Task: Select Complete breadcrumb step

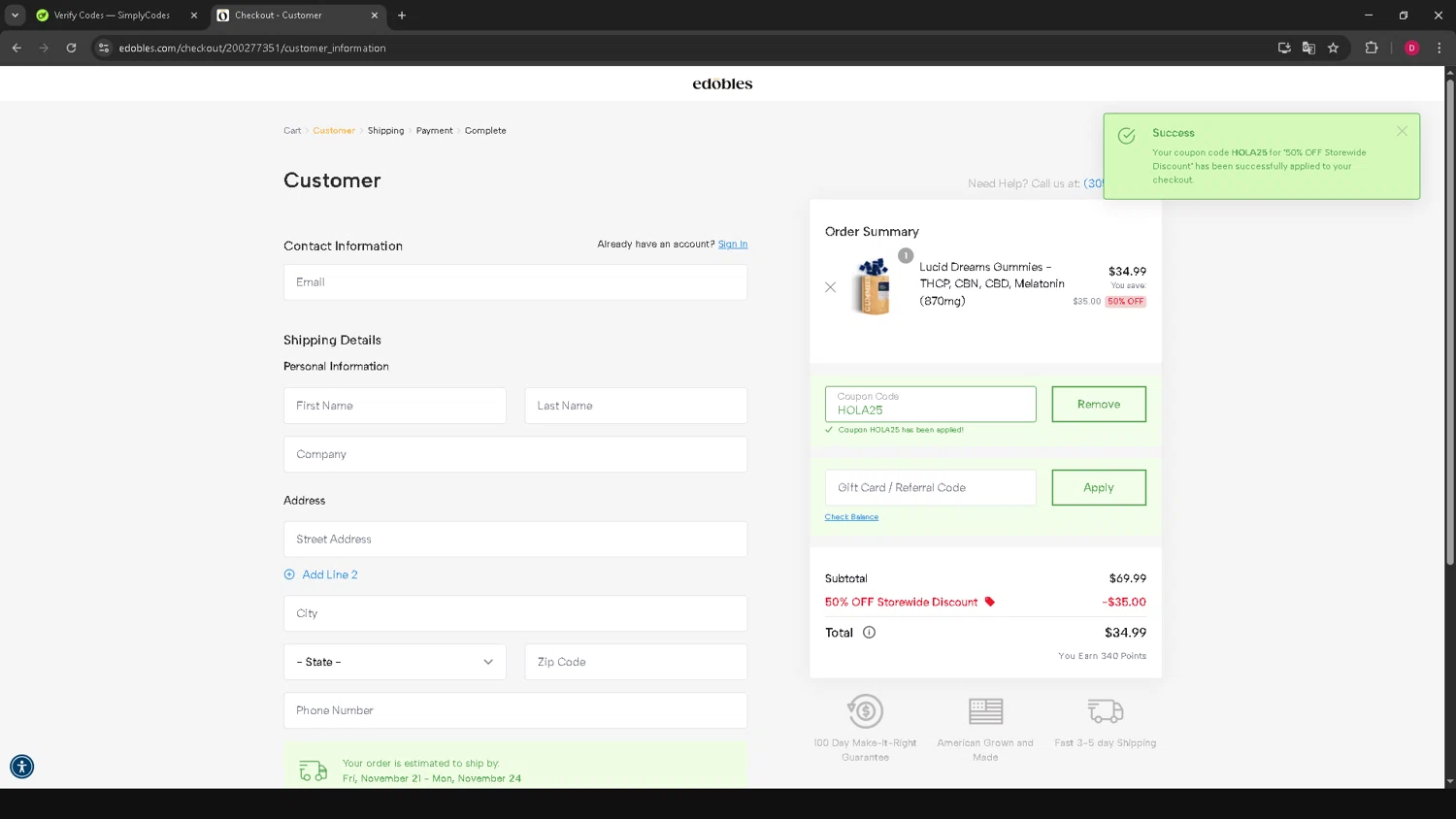Action: pyautogui.click(x=485, y=130)
